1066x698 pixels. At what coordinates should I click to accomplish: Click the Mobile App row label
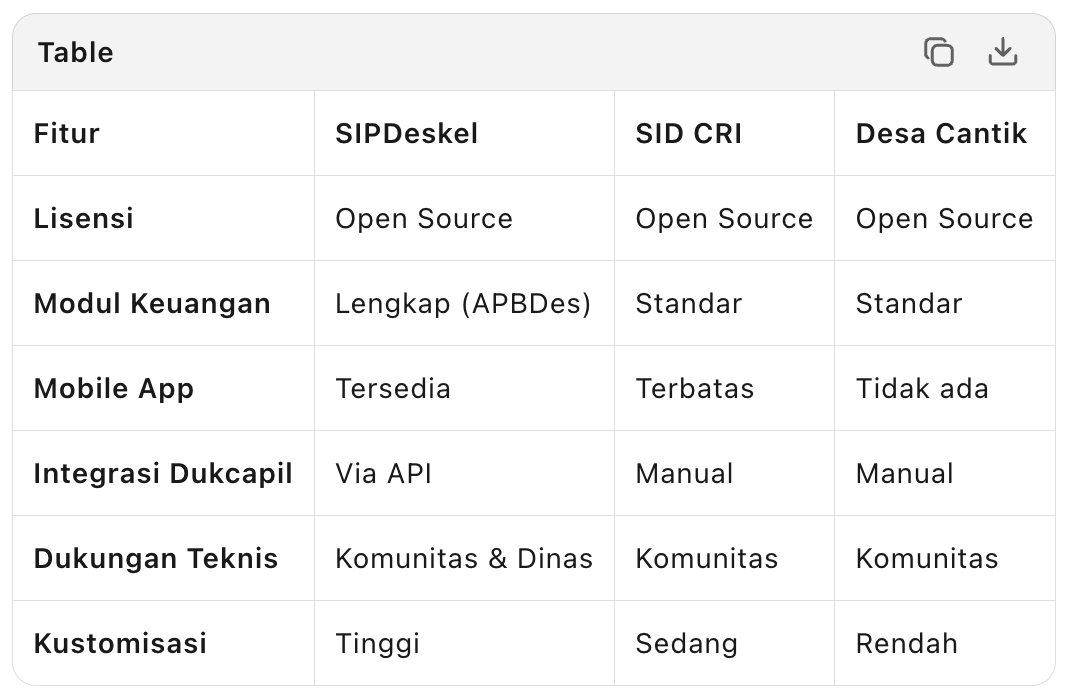(114, 388)
